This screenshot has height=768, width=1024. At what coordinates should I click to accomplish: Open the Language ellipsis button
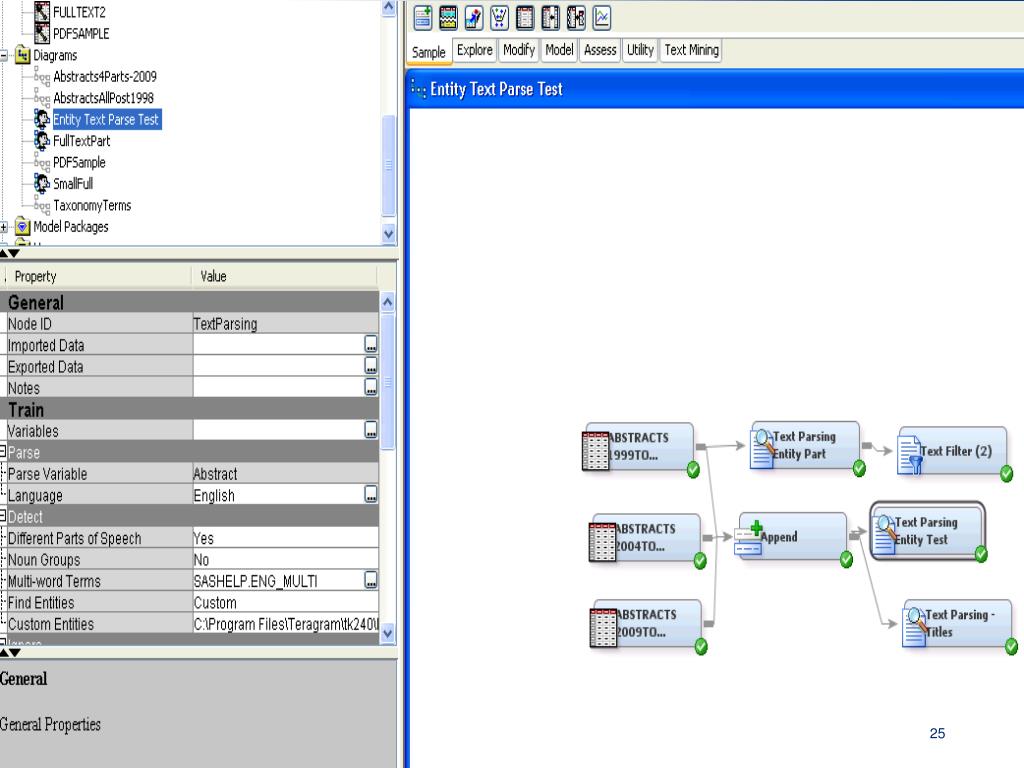[370, 494]
